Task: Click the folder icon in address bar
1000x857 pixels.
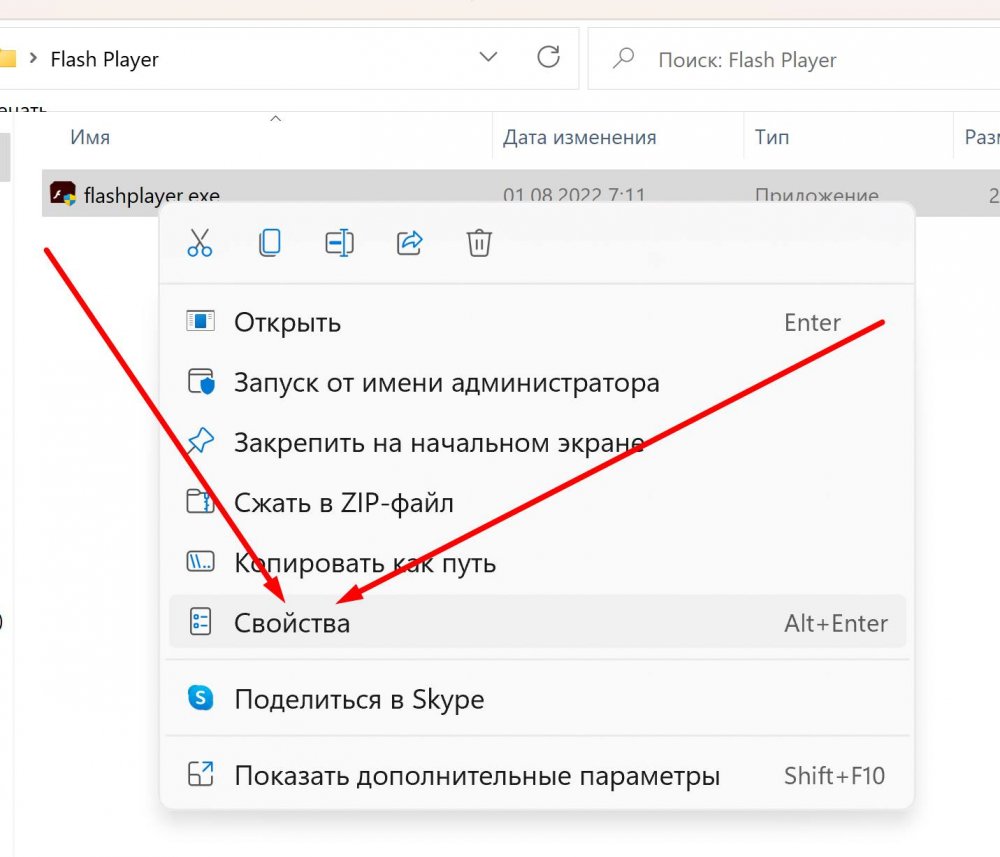Action: click(8, 59)
